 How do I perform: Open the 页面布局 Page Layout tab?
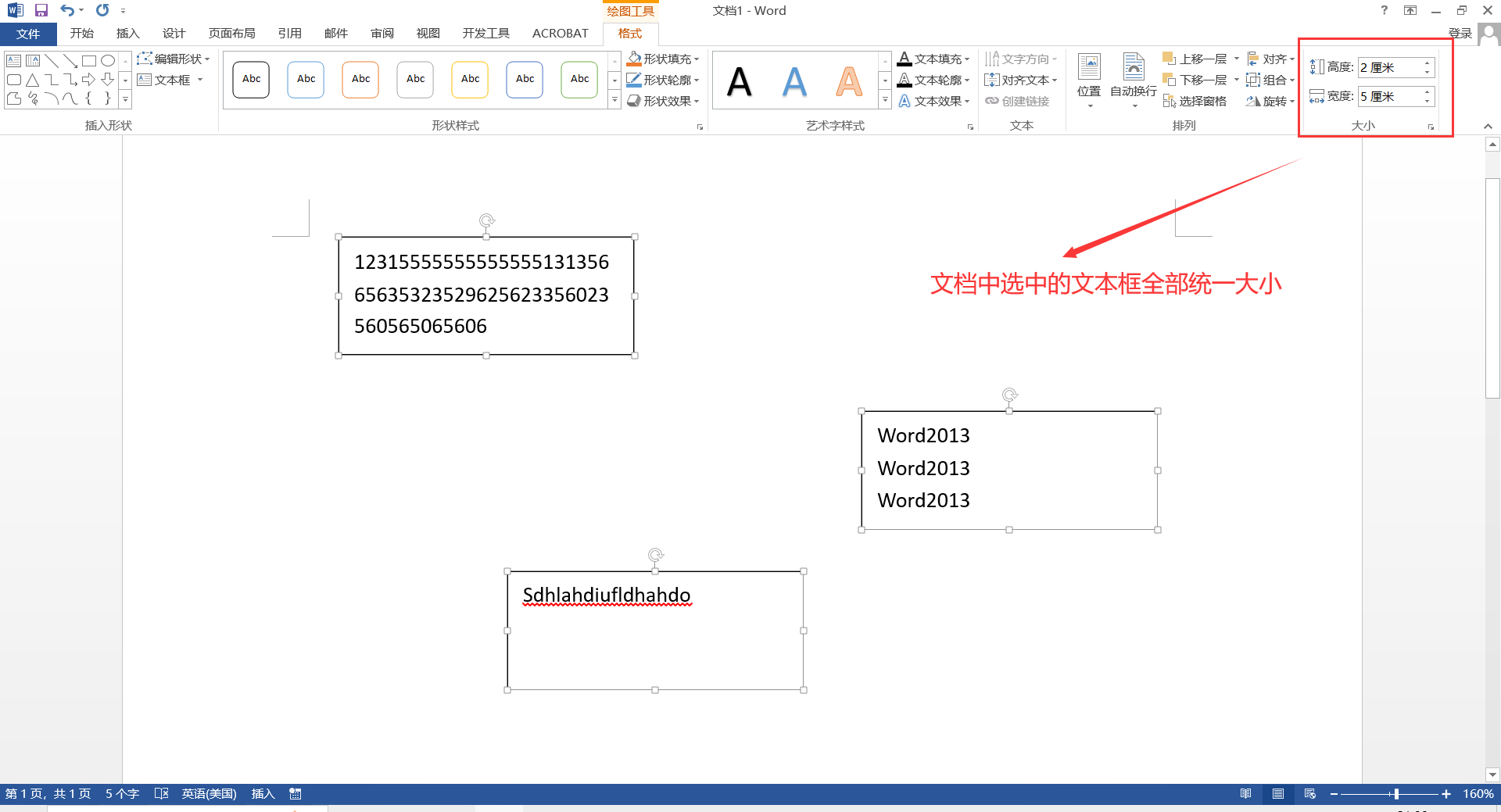[x=232, y=33]
